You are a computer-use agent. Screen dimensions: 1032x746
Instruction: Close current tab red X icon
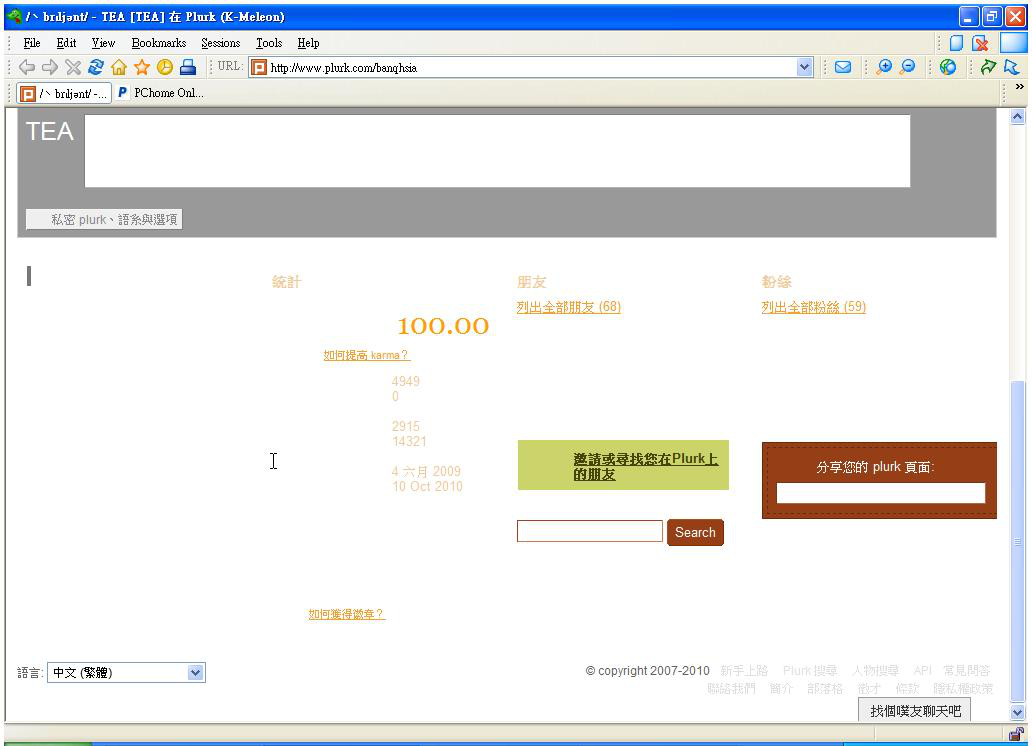point(981,43)
